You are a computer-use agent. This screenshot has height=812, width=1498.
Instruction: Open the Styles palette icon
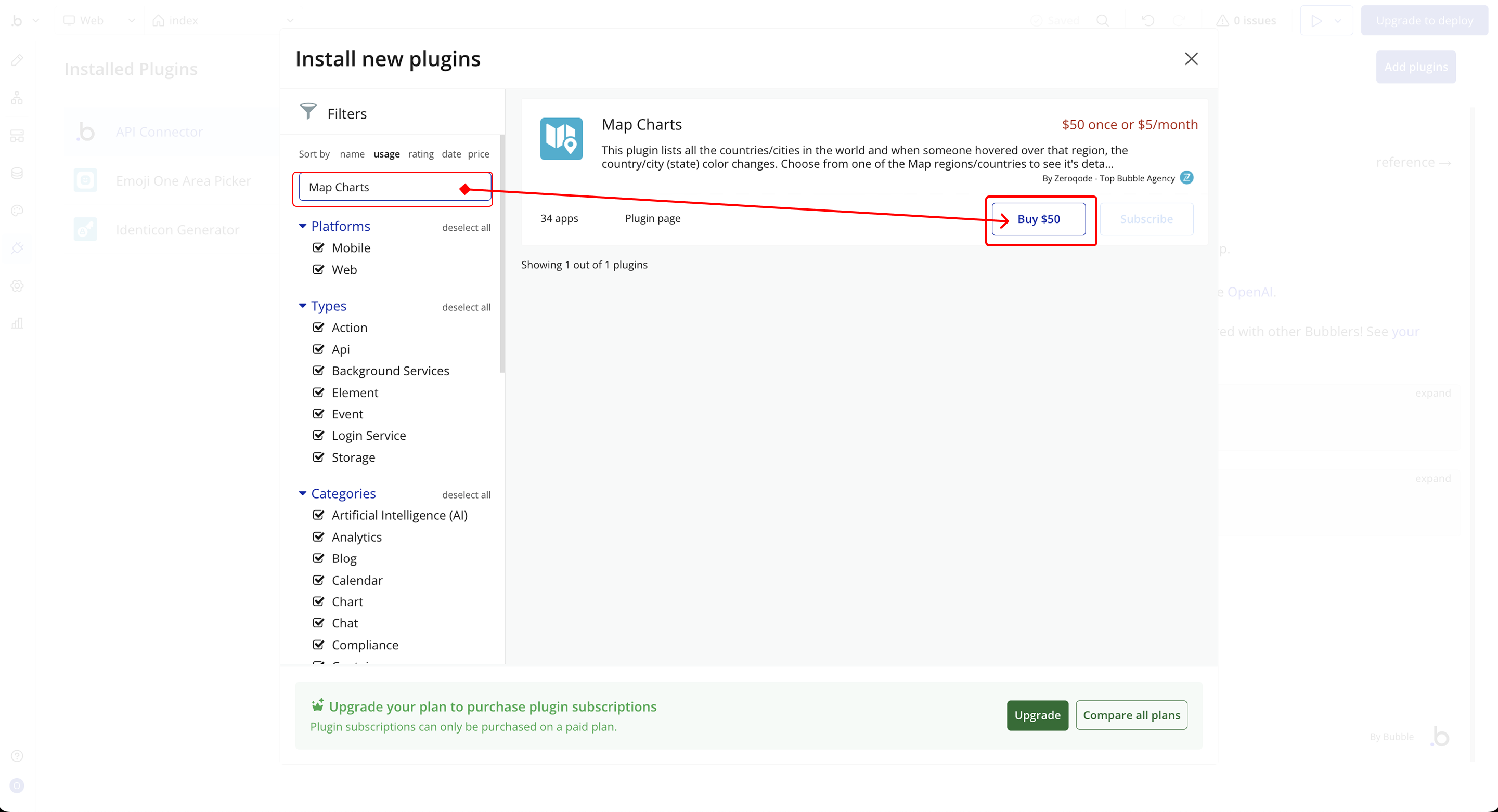click(x=17, y=211)
